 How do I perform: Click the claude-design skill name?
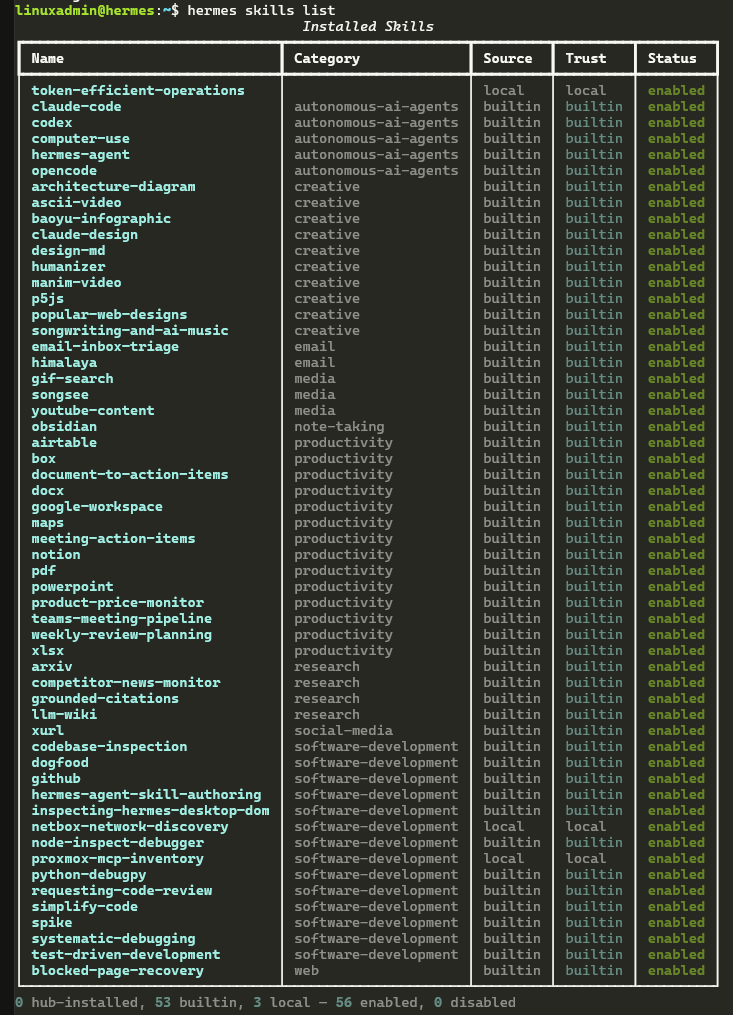(85, 234)
